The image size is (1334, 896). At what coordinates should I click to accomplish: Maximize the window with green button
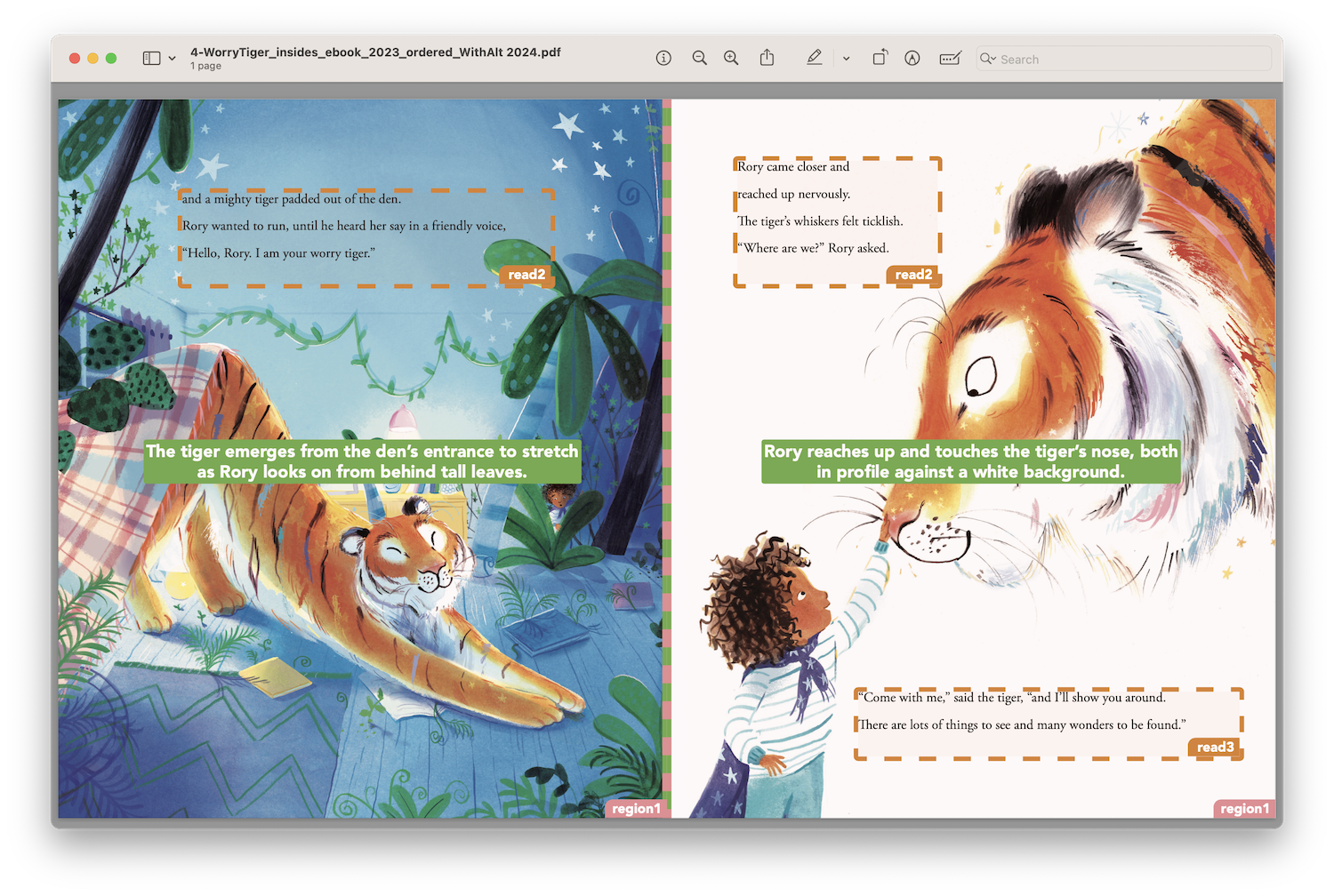(111, 58)
